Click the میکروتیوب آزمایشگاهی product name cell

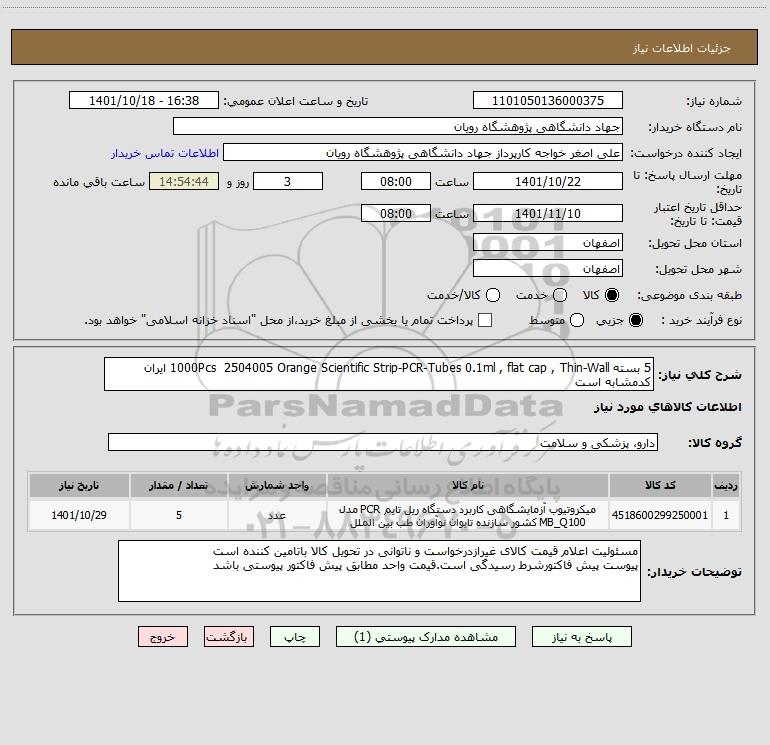[x=468, y=515]
